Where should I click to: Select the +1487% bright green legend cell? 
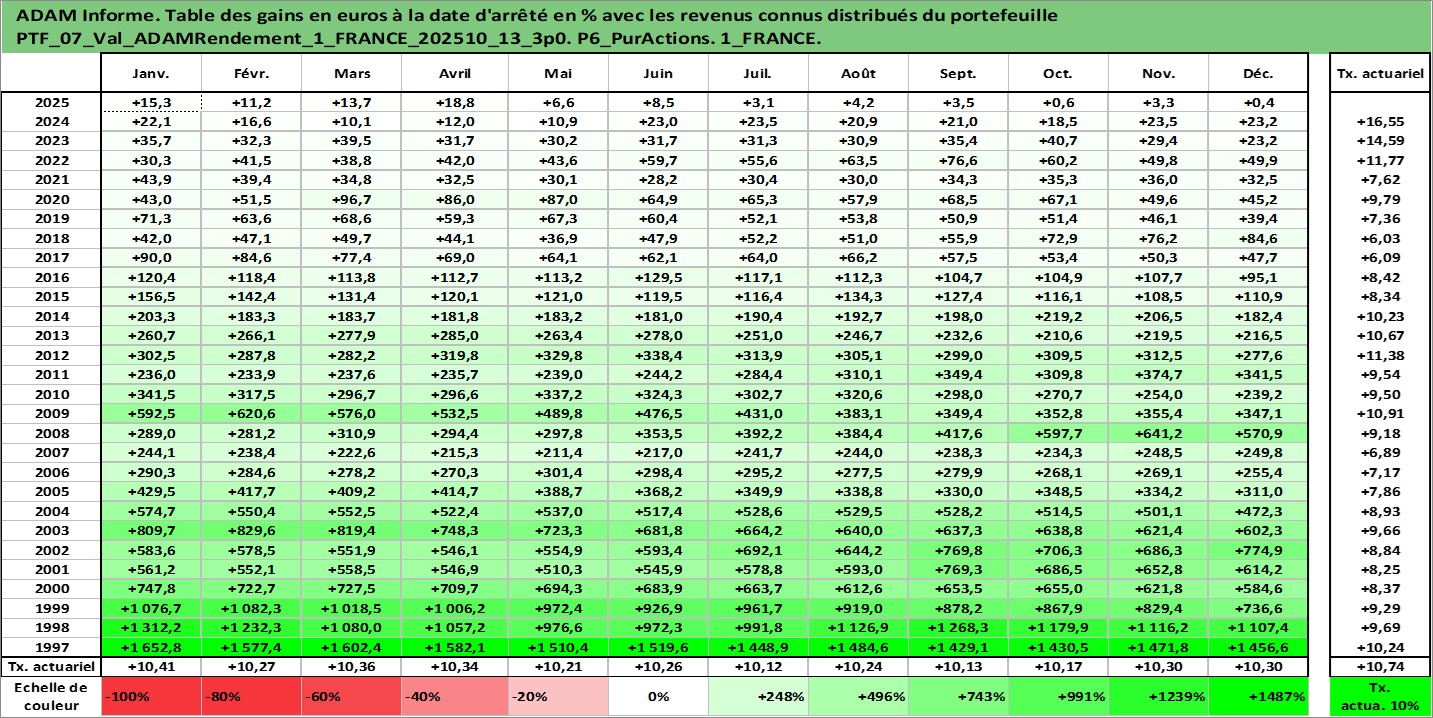click(x=1258, y=696)
